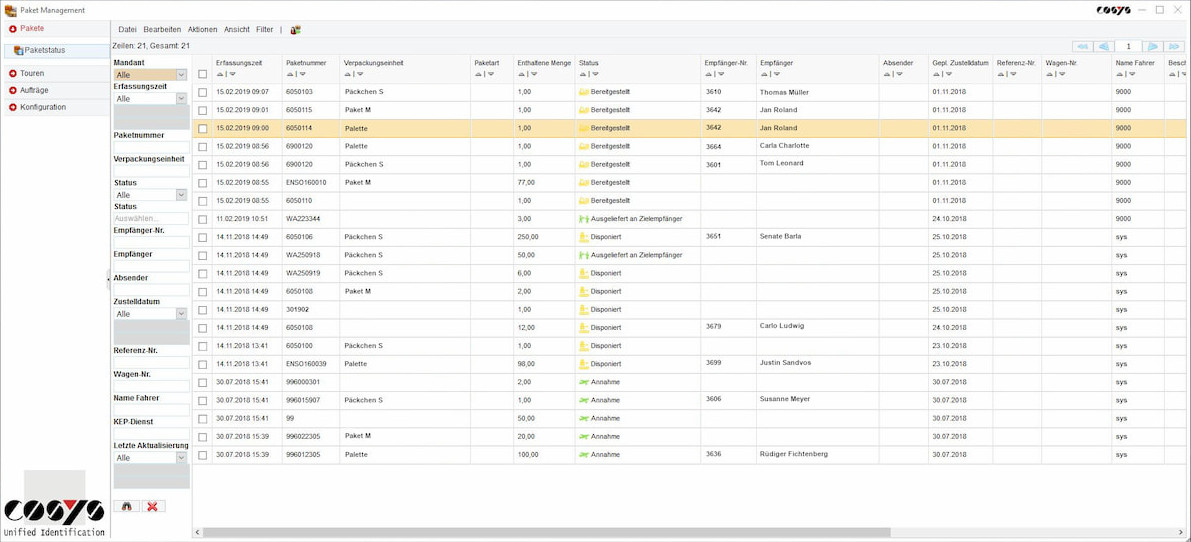
Task: Open the Bearbeiten menu
Action: click(x=162, y=30)
